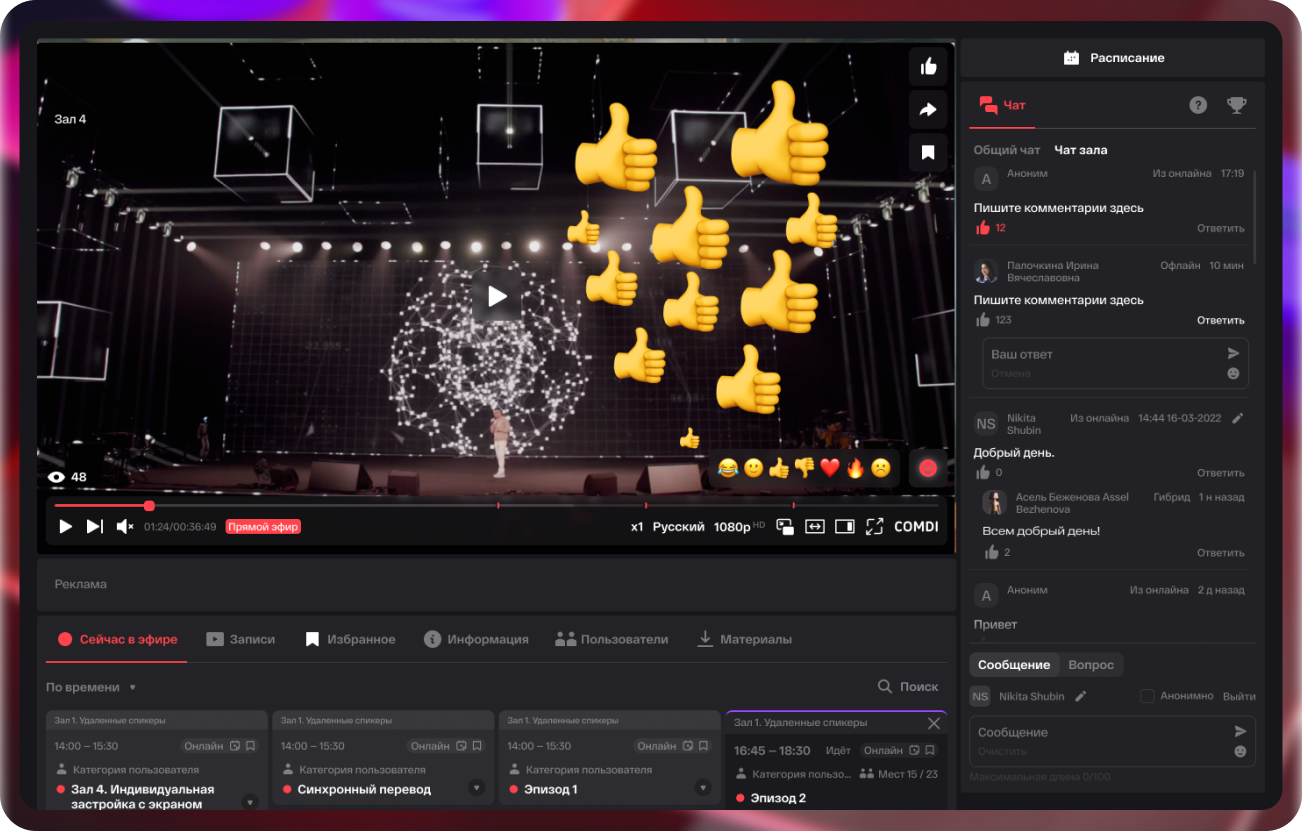Expand the Синхронный перевод card arrow

tap(476, 789)
